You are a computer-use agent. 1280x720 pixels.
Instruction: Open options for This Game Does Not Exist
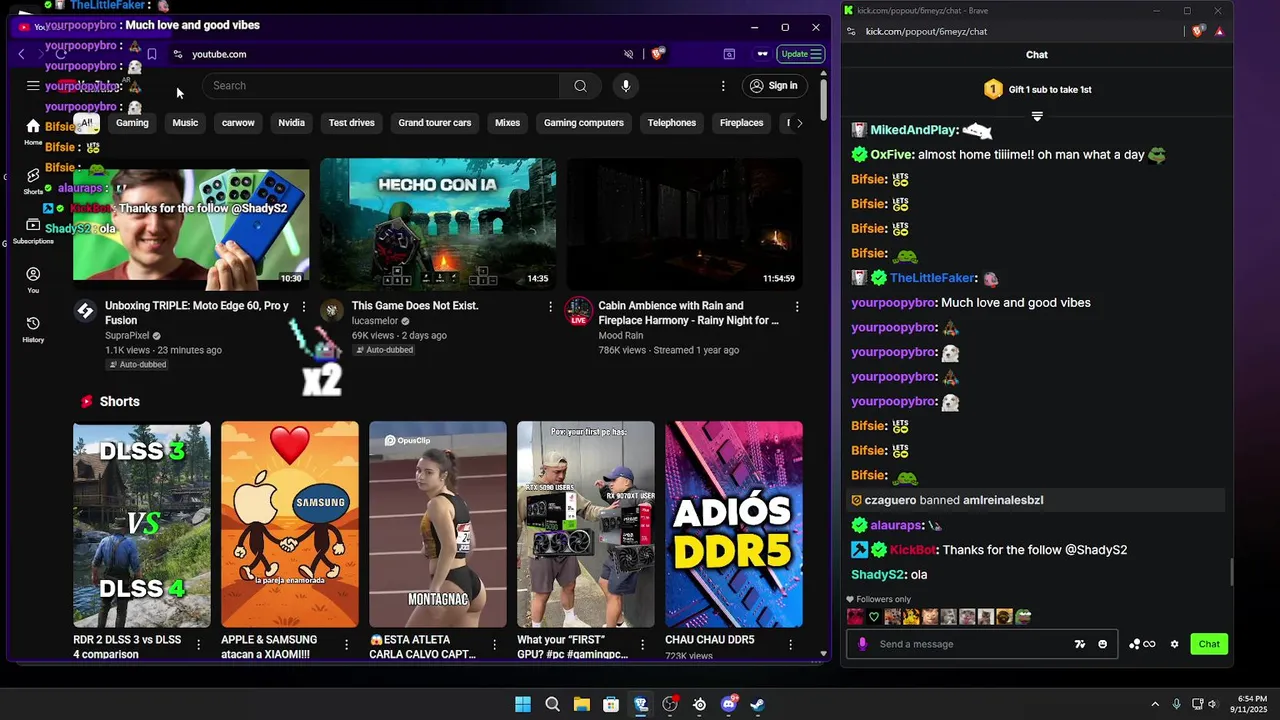(550, 307)
